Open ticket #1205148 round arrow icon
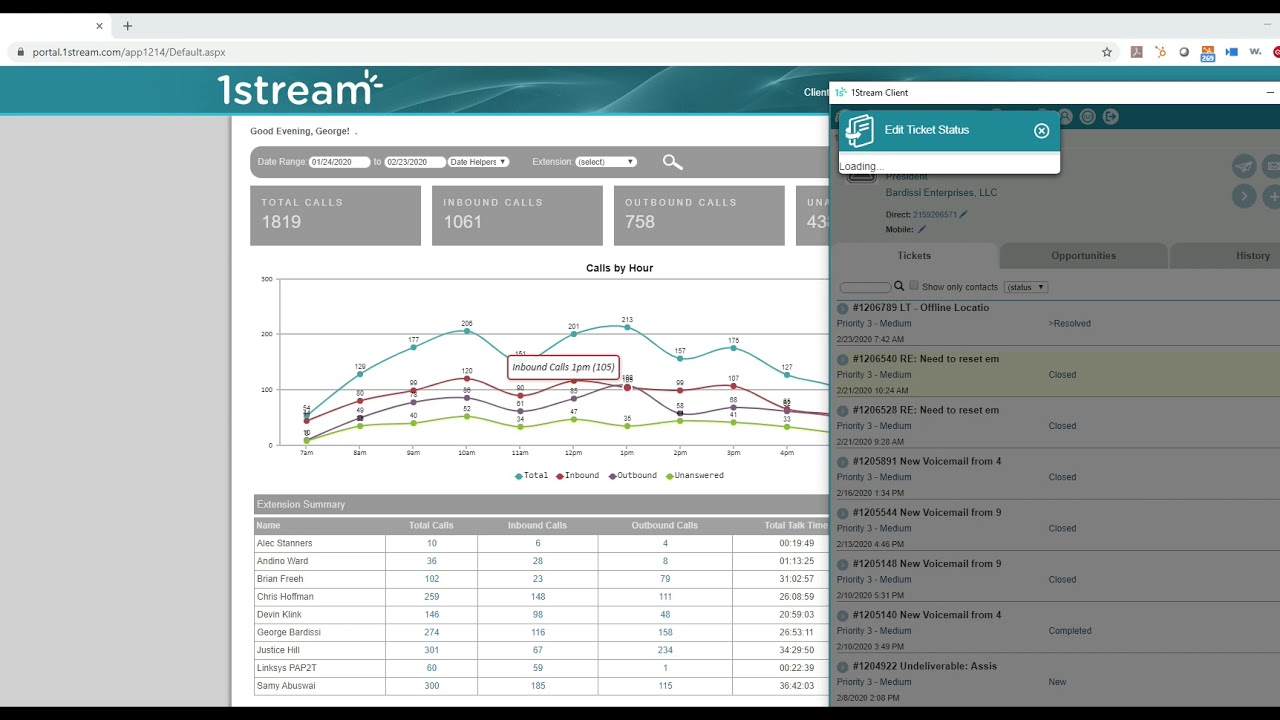 843,564
